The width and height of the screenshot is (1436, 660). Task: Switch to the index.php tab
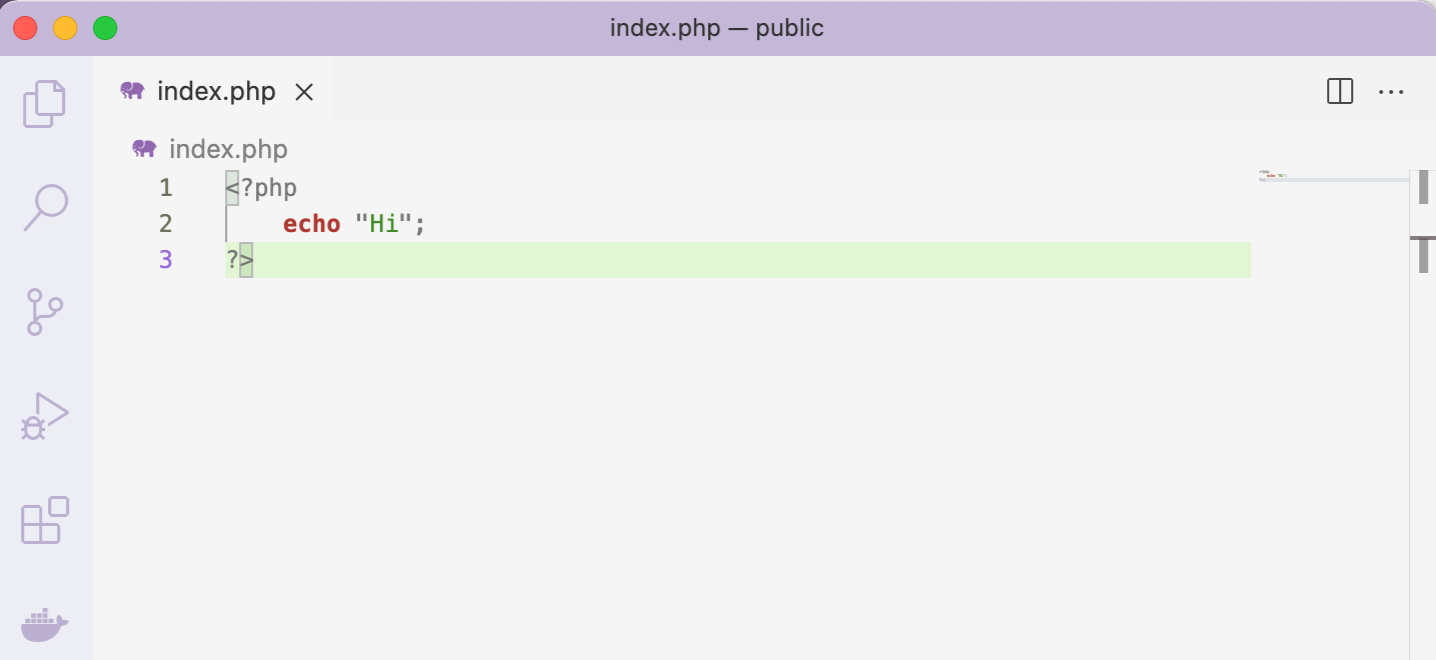pos(216,91)
